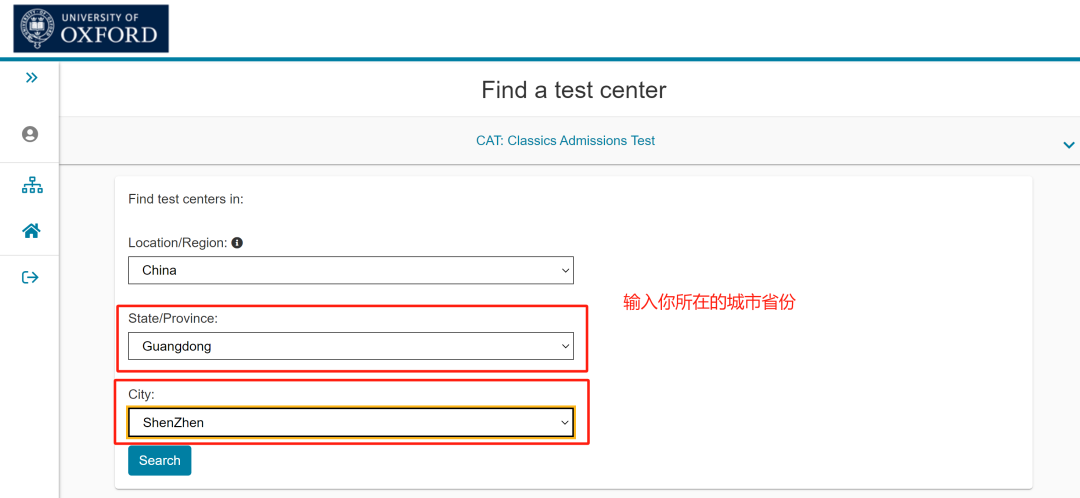Open the State/Province dropdown showing Guangdong
The image size is (1080, 498).
click(x=350, y=347)
